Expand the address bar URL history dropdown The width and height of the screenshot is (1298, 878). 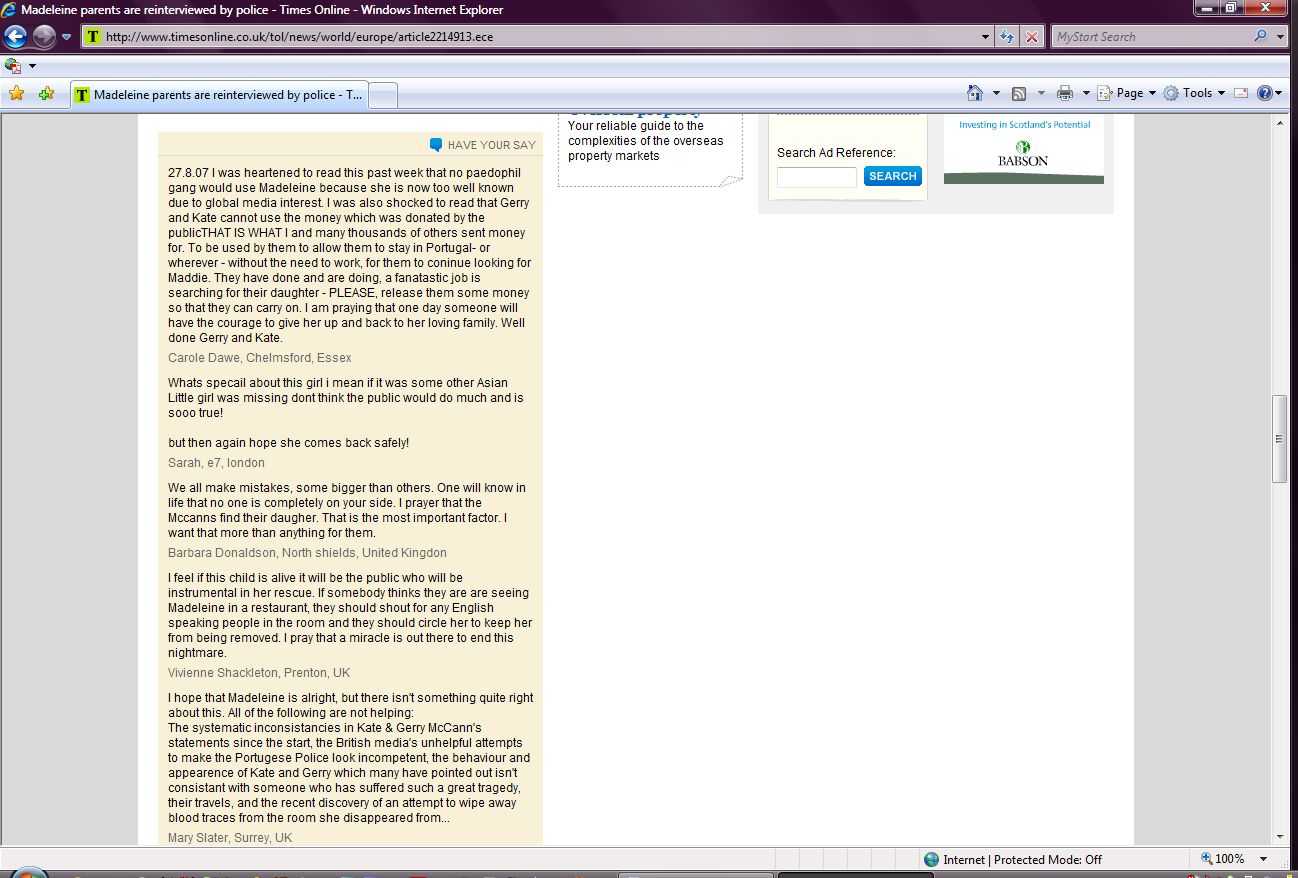(987, 37)
